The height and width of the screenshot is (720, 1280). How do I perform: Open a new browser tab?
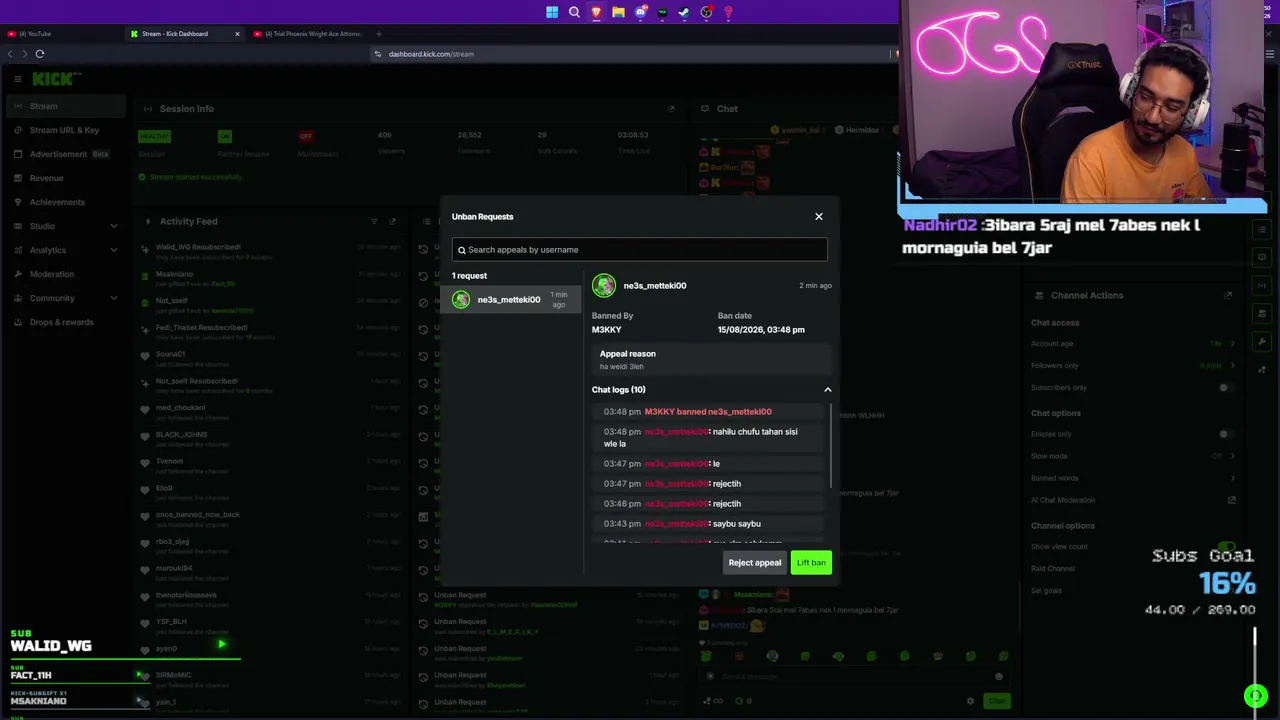(x=378, y=34)
